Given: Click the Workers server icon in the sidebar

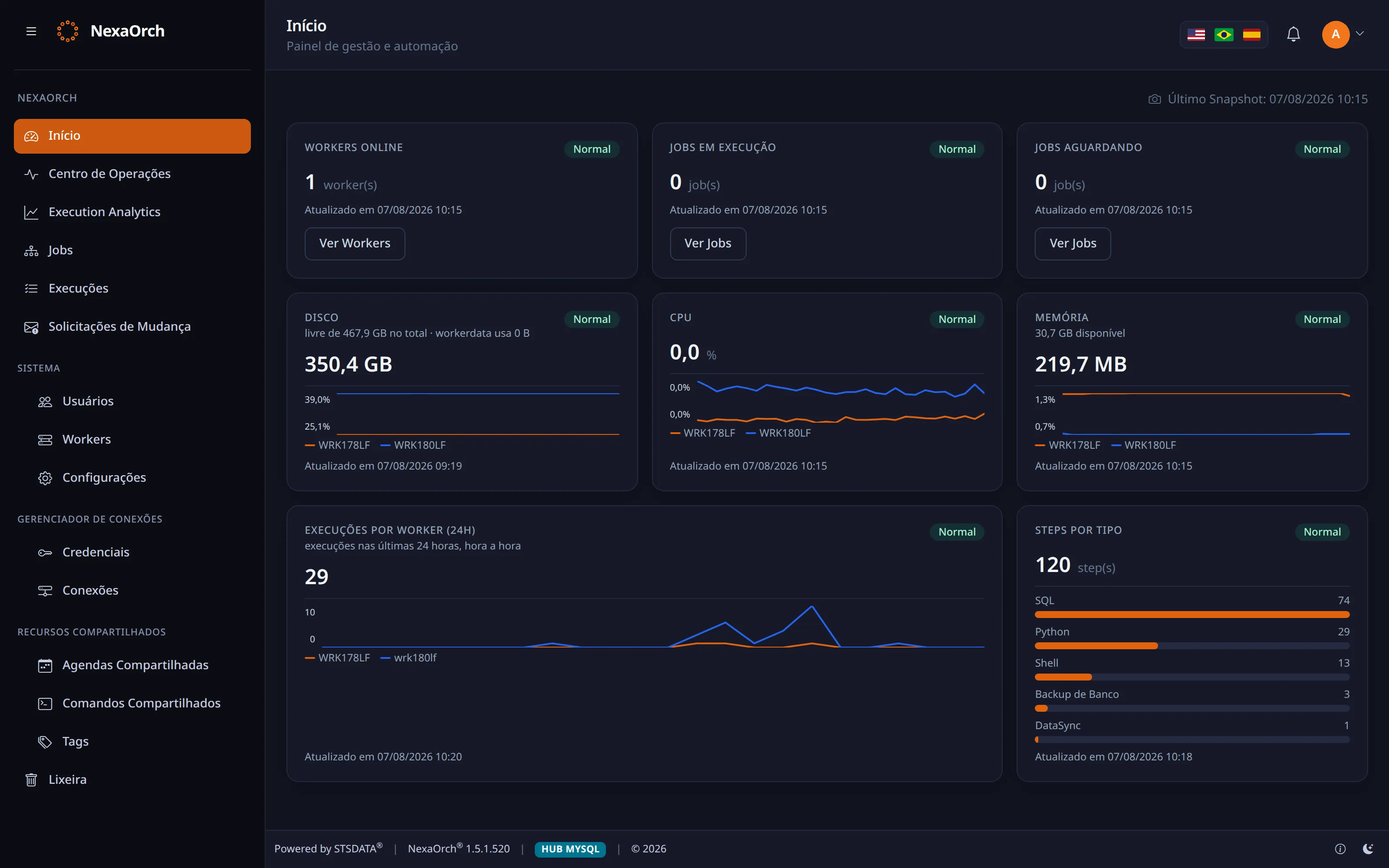Looking at the screenshot, I should coord(45,440).
